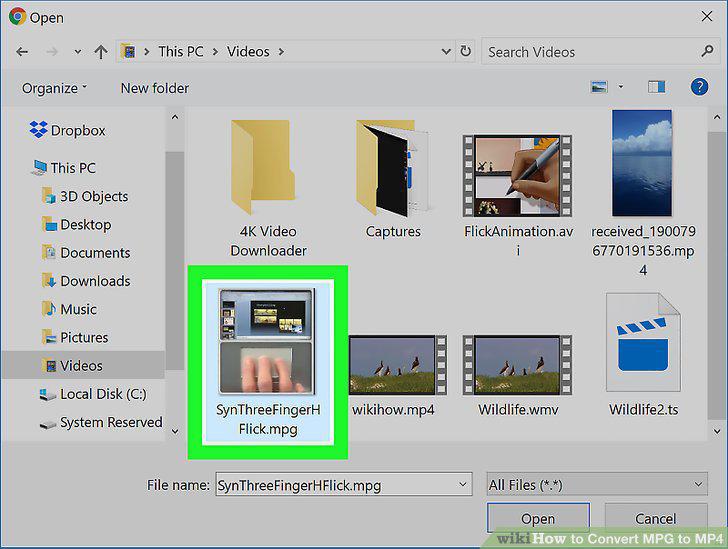The width and height of the screenshot is (728, 549).
Task: Open Dropbox in the navigation pane
Action: pyautogui.click(x=68, y=131)
